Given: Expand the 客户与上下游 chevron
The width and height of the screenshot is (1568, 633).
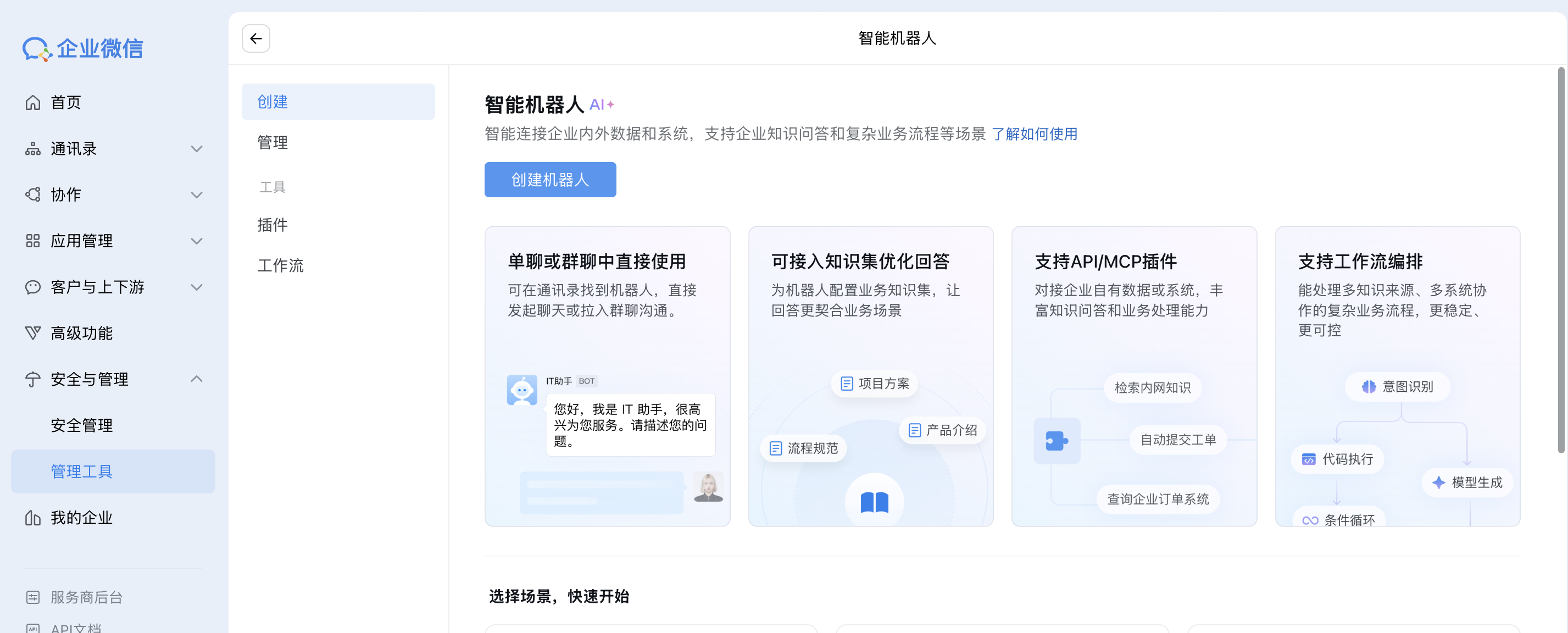Looking at the screenshot, I should [197, 287].
